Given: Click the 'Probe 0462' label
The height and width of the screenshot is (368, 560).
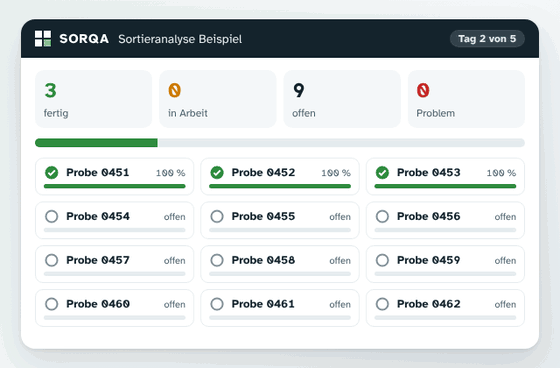Looking at the screenshot, I should tap(429, 304).
